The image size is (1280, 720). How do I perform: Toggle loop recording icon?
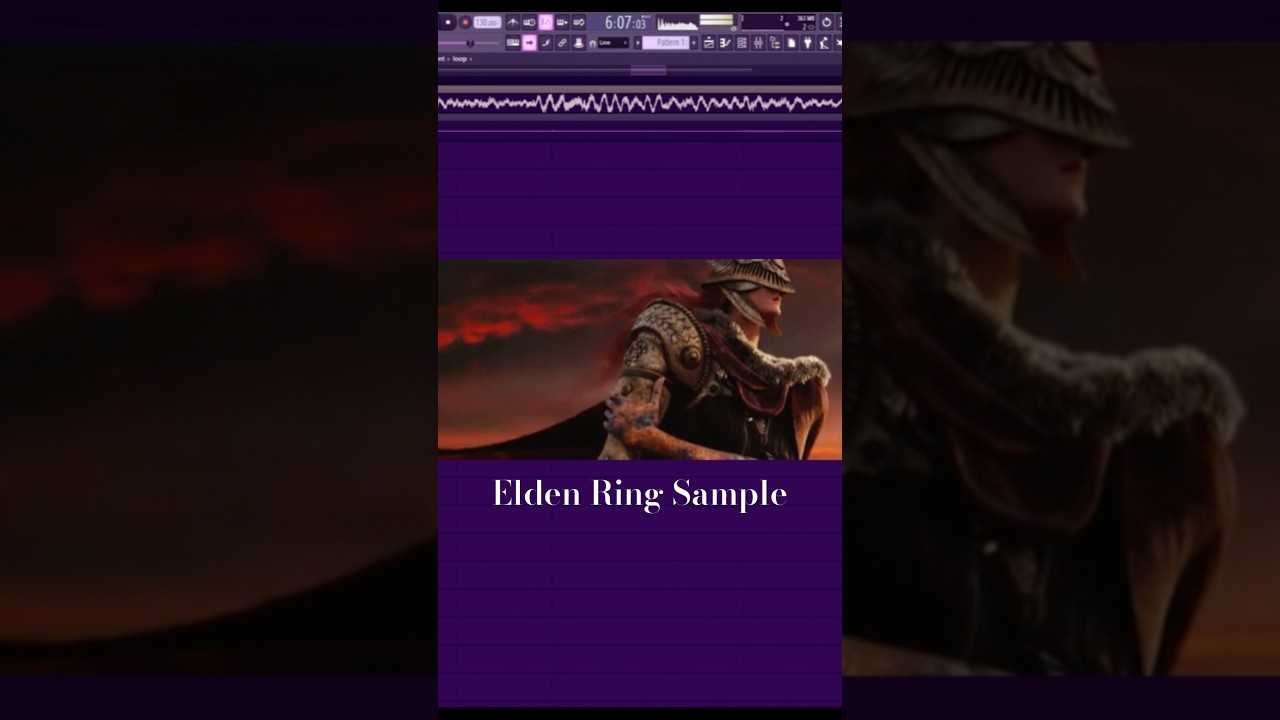[578, 22]
